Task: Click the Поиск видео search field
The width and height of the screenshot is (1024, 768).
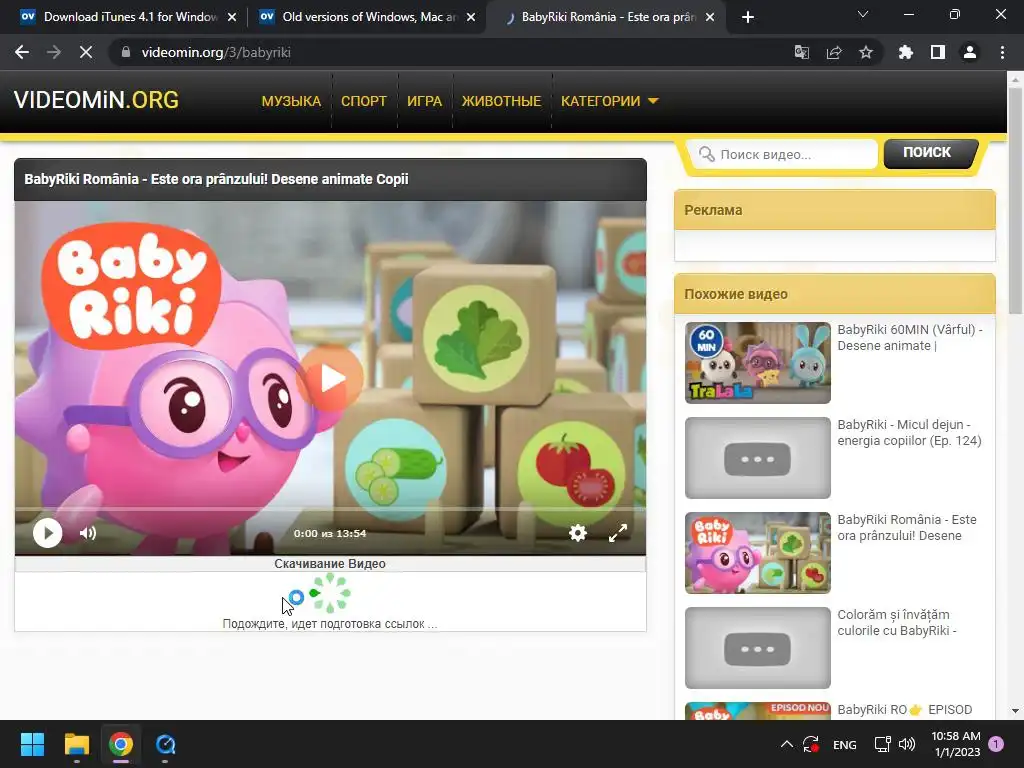Action: (x=782, y=154)
